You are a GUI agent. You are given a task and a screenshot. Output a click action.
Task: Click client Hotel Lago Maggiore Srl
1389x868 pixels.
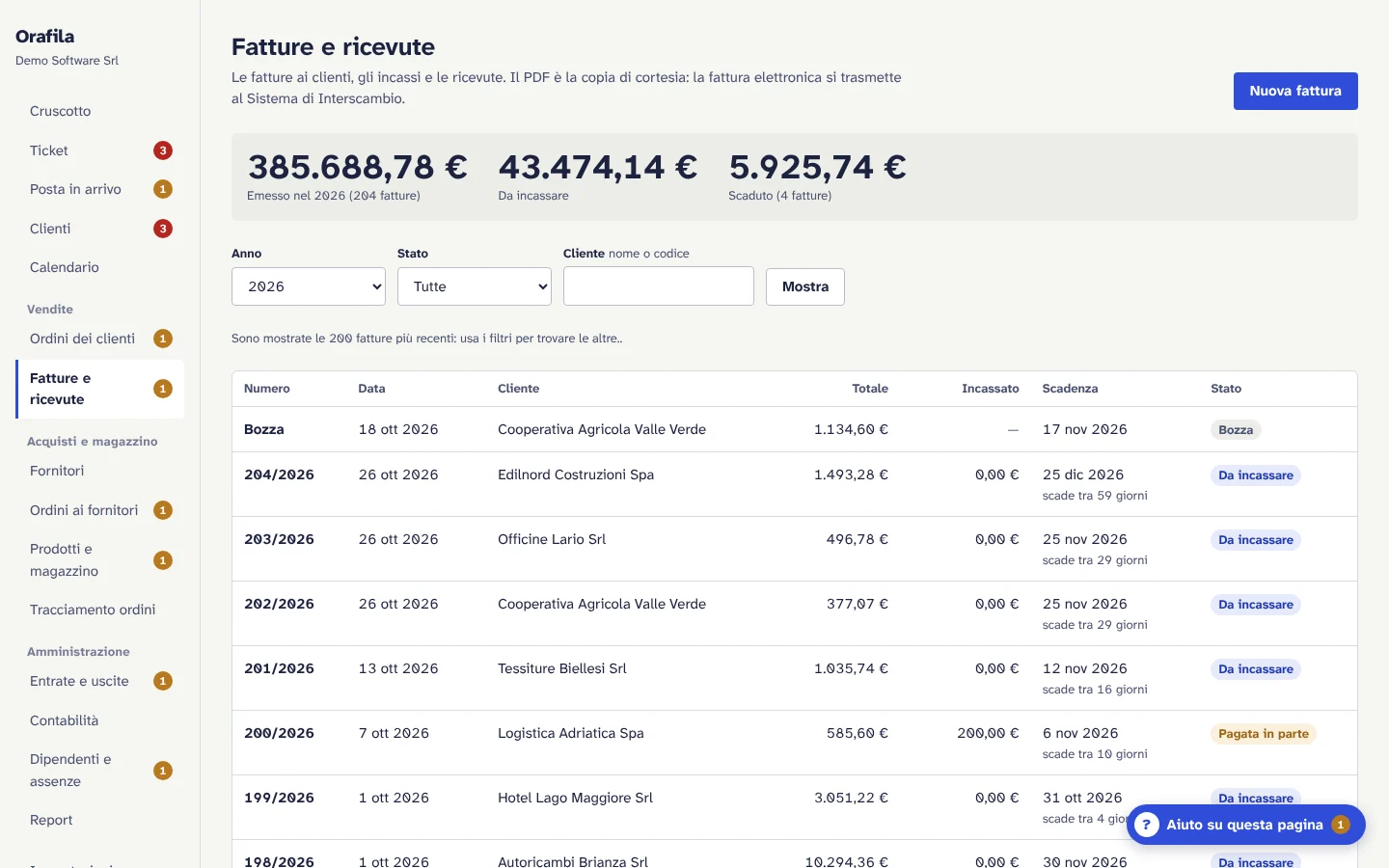click(576, 798)
